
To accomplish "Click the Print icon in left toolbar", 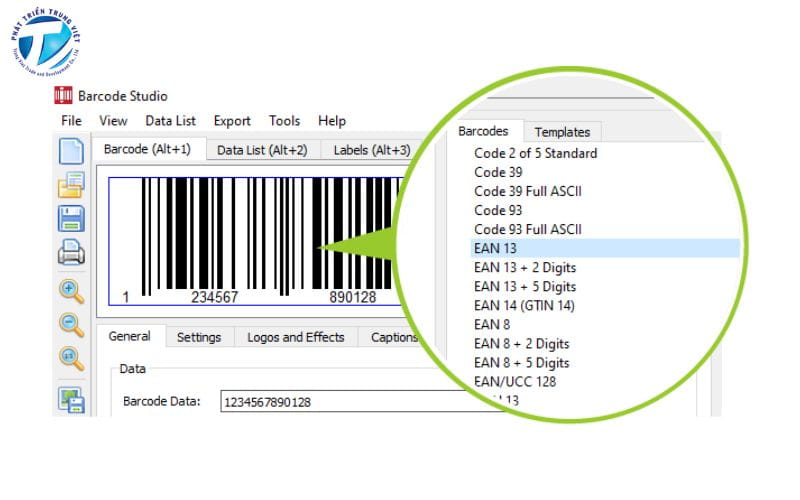I will pyautogui.click(x=71, y=254).
